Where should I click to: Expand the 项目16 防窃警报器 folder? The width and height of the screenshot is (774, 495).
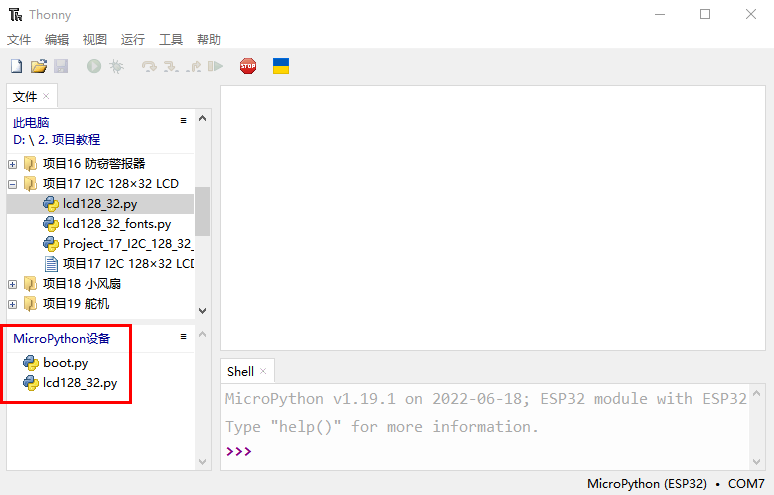(12, 164)
